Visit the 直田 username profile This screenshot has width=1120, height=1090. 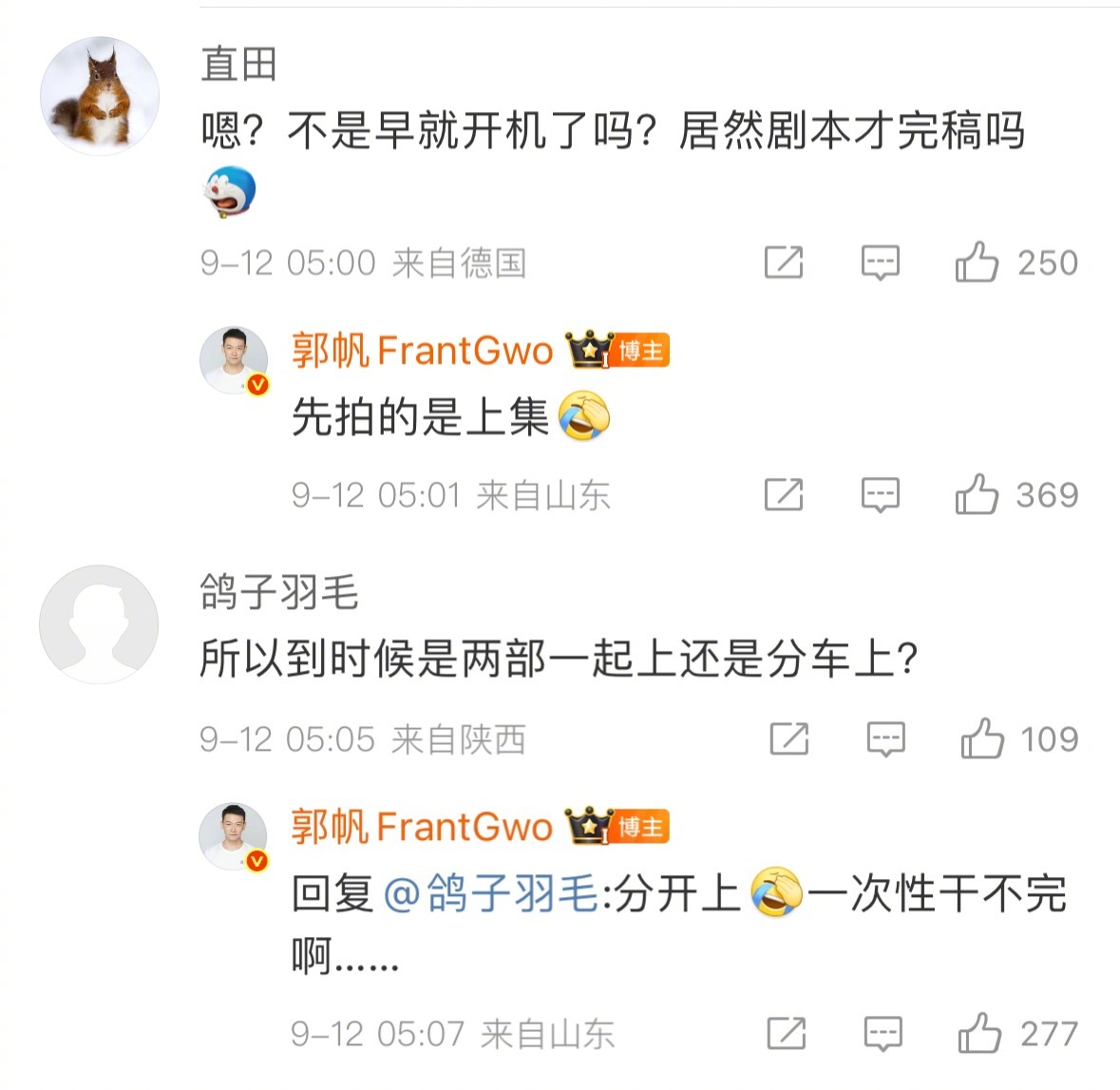tap(238, 65)
